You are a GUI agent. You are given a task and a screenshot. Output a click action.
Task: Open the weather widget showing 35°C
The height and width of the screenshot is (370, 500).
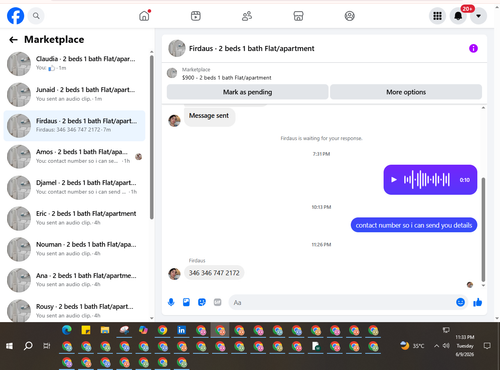(x=412, y=346)
